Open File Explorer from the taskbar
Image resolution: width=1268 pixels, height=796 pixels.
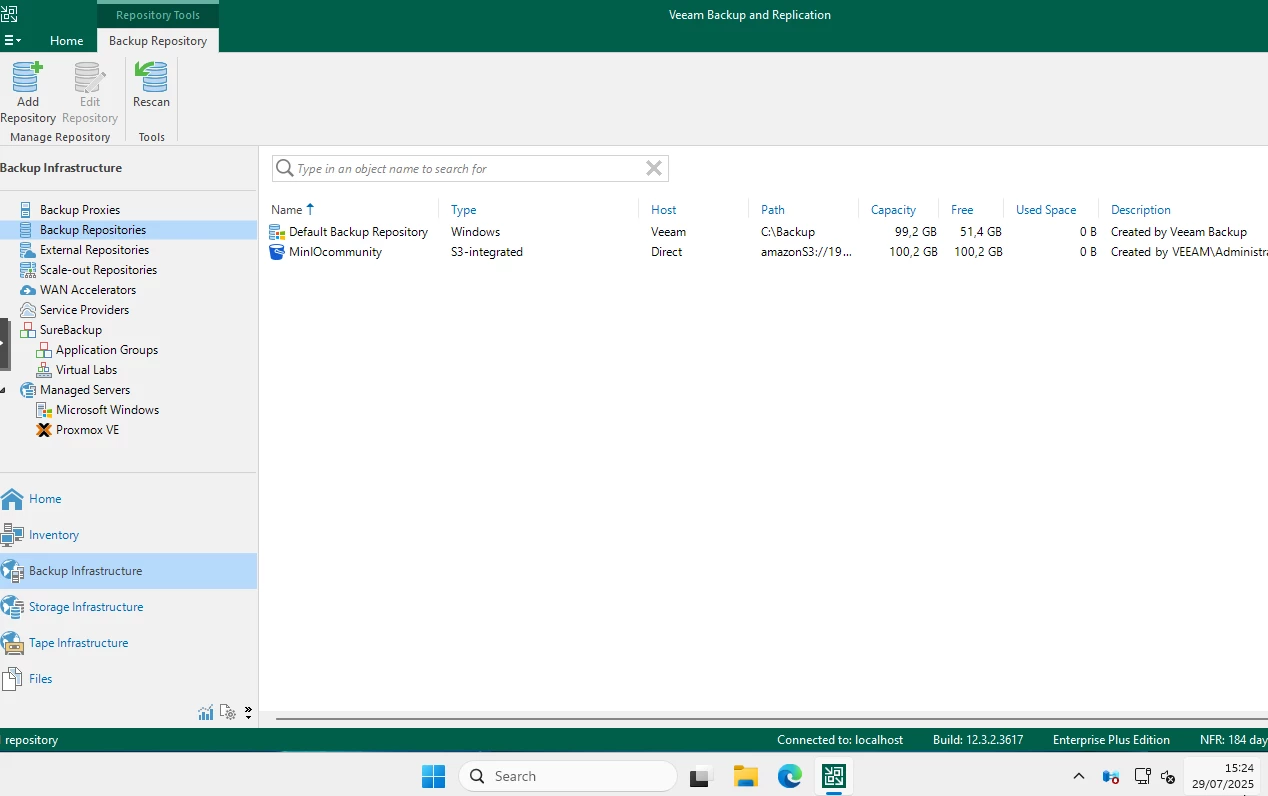[745, 776]
